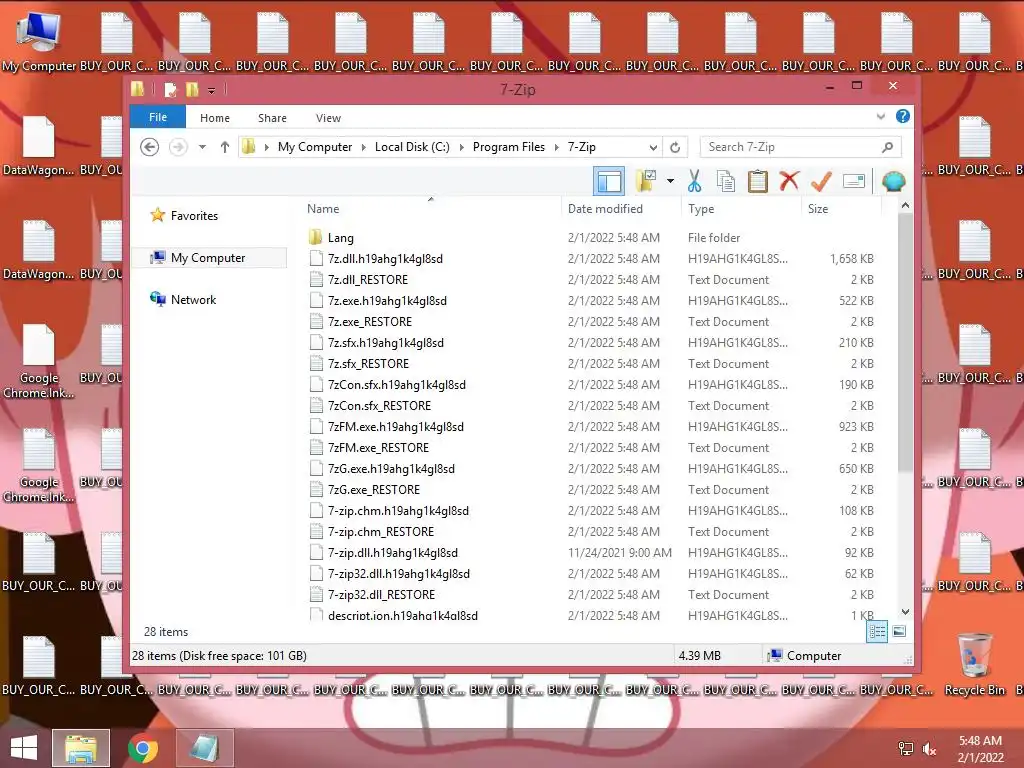Screen dimensions: 1024x768
Task: Select file 7z.sfx_RESTORE
Action: [x=368, y=364]
